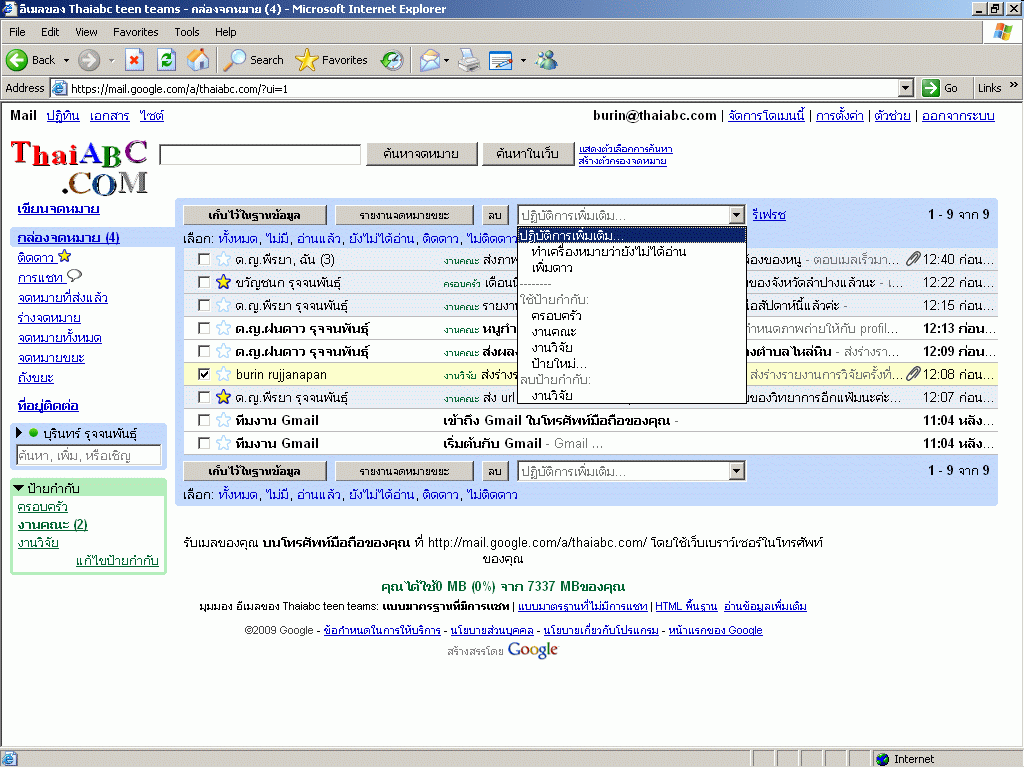Image resolution: width=1024 pixels, height=768 pixels.
Task: Expand the address bar URL dropdown arrow
Action: coord(906,88)
